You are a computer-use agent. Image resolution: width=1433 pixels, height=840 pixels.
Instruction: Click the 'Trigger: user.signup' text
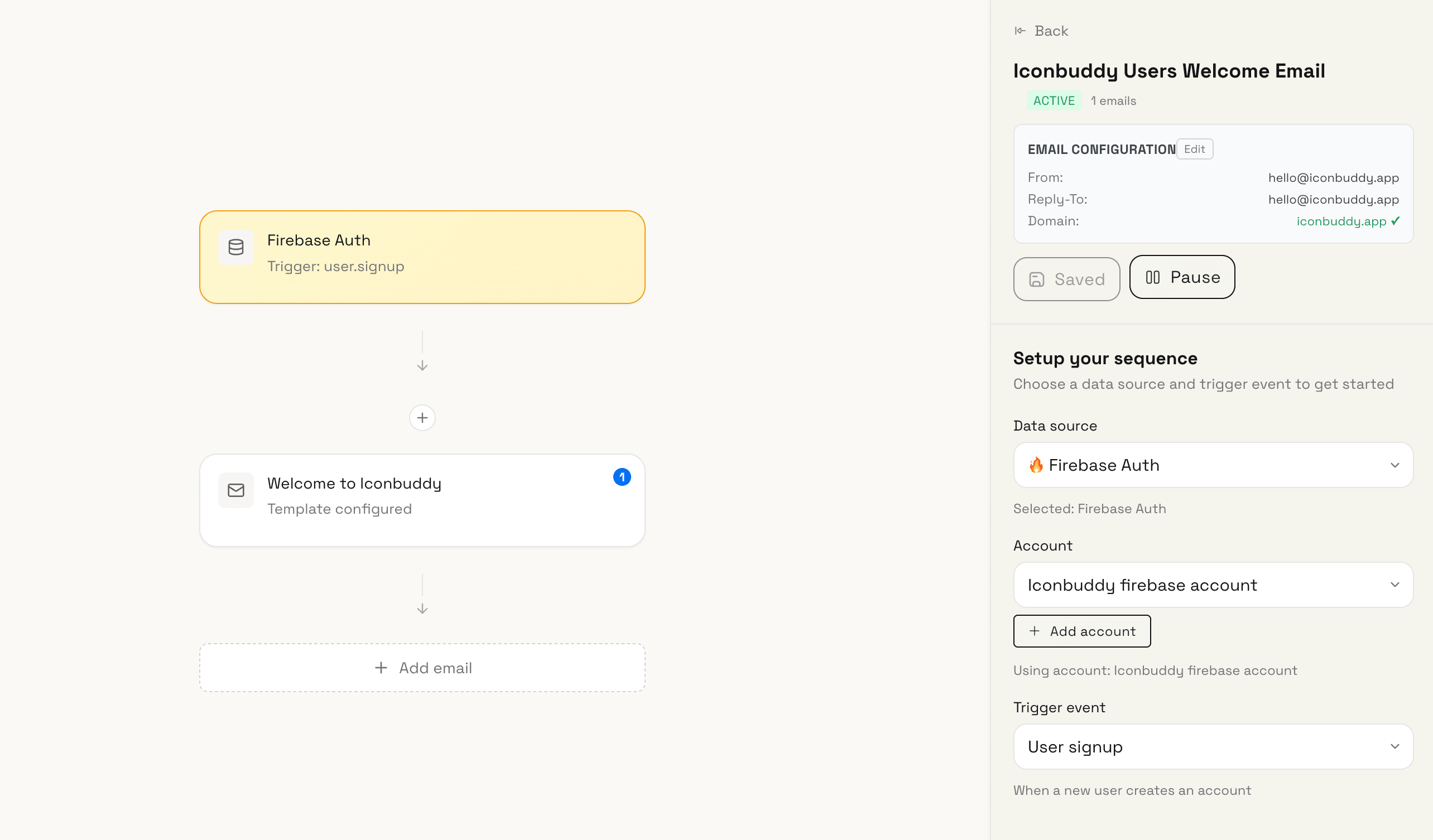pyautogui.click(x=335, y=266)
